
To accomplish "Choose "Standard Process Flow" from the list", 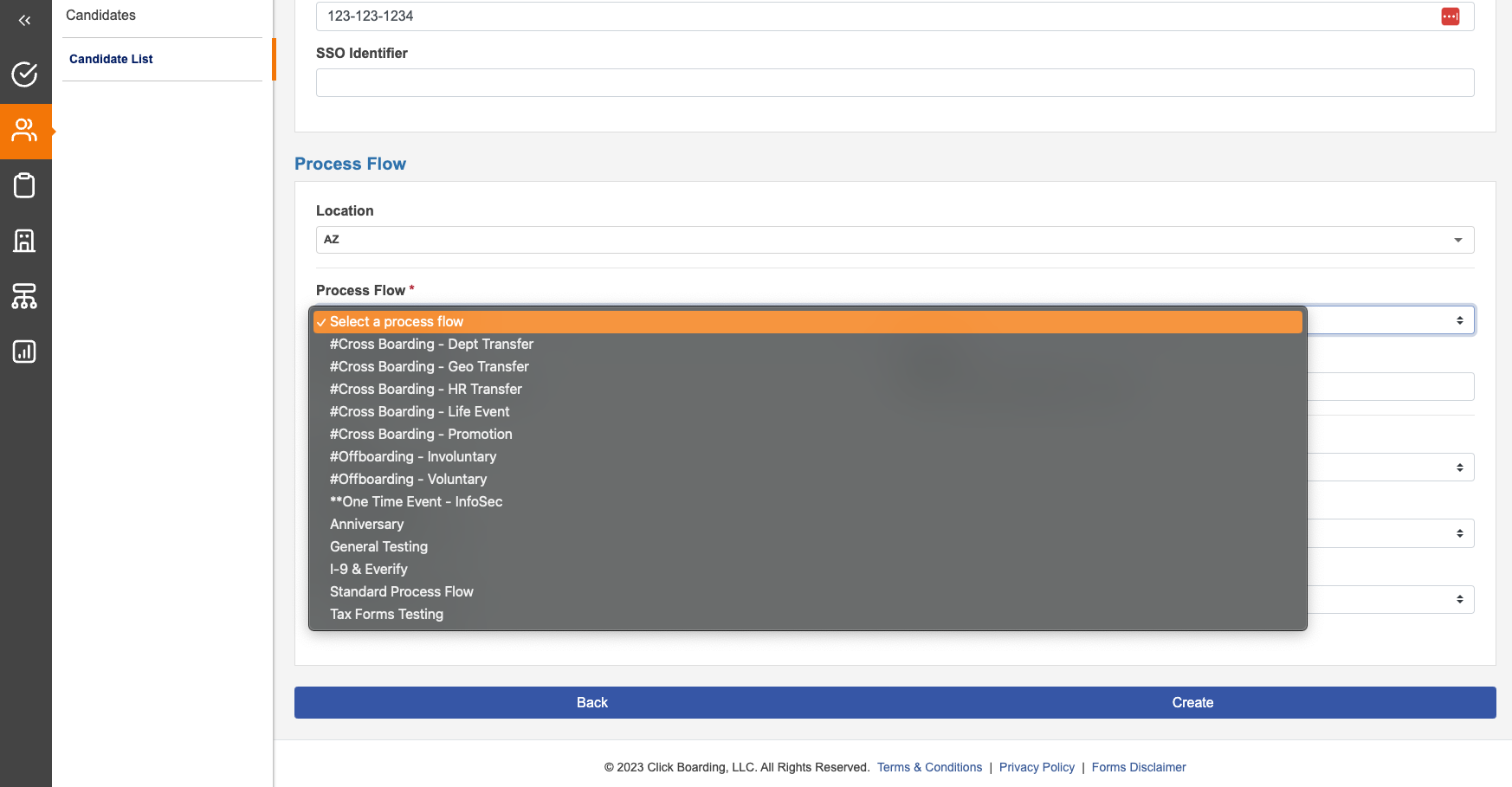I will (401, 592).
